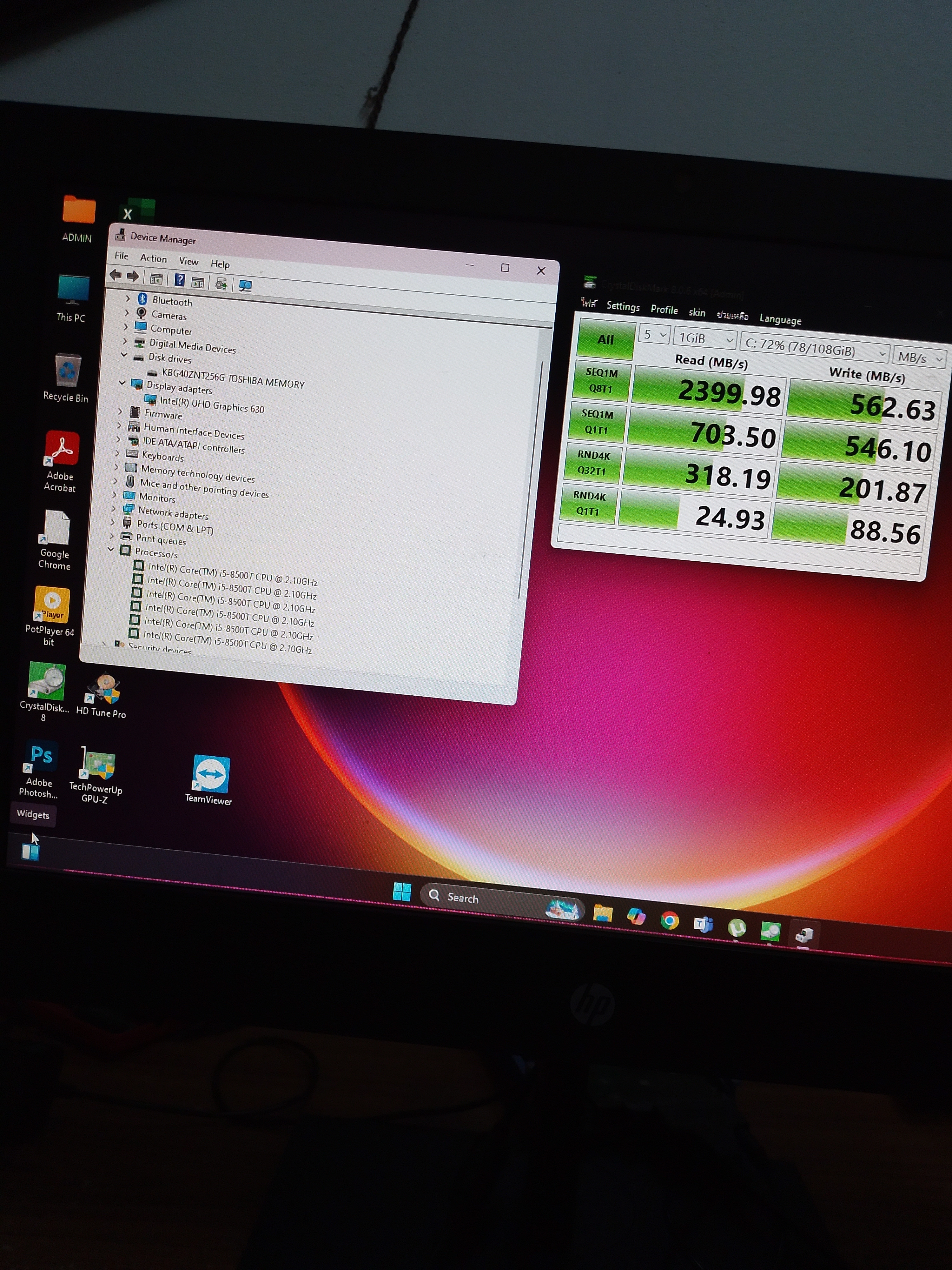Open the Profile menu in CrystalDiskMark
Image resolution: width=952 pixels, height=1270 pixels.
click(x=664, y=310)
